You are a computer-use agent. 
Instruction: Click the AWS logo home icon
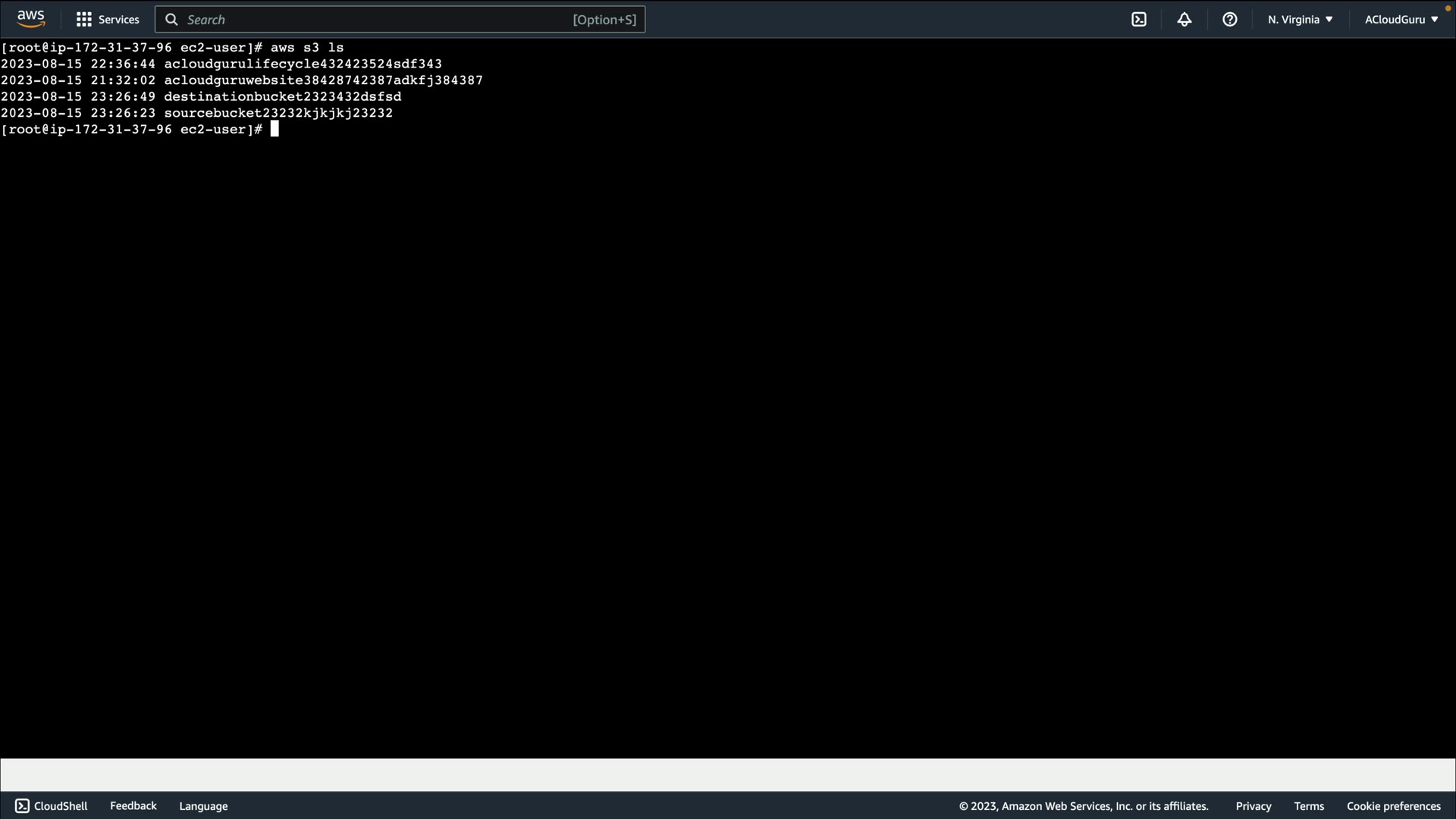coord(30,18)
